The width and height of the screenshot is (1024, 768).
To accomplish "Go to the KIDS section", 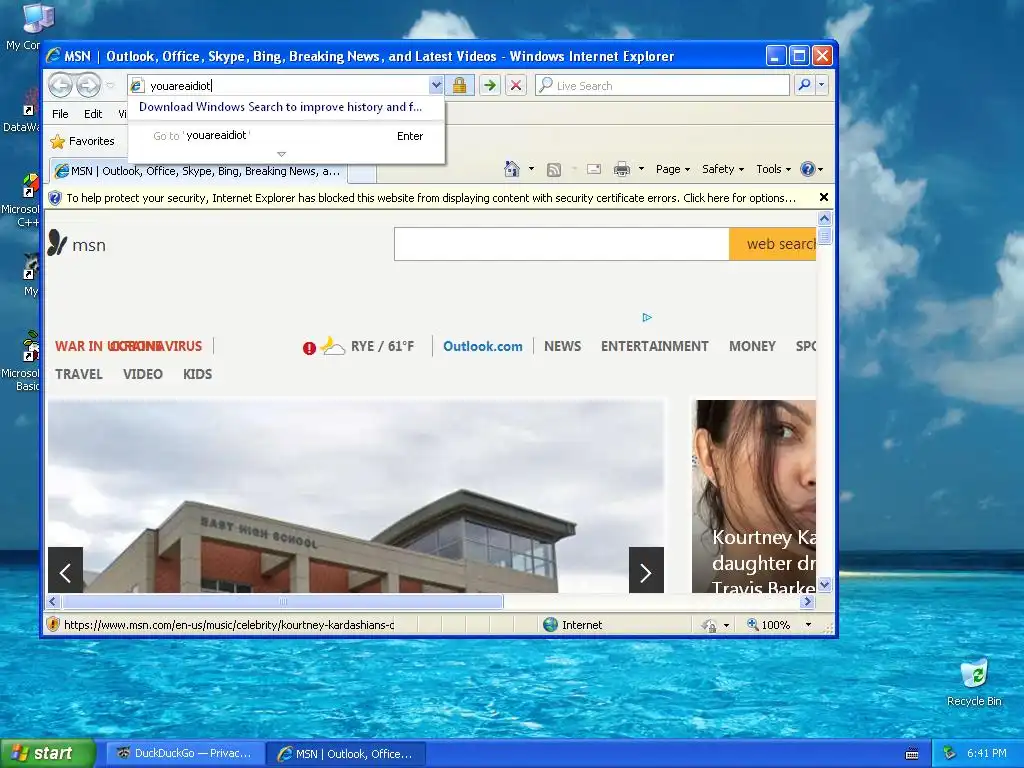I will [x=197, y=374].
